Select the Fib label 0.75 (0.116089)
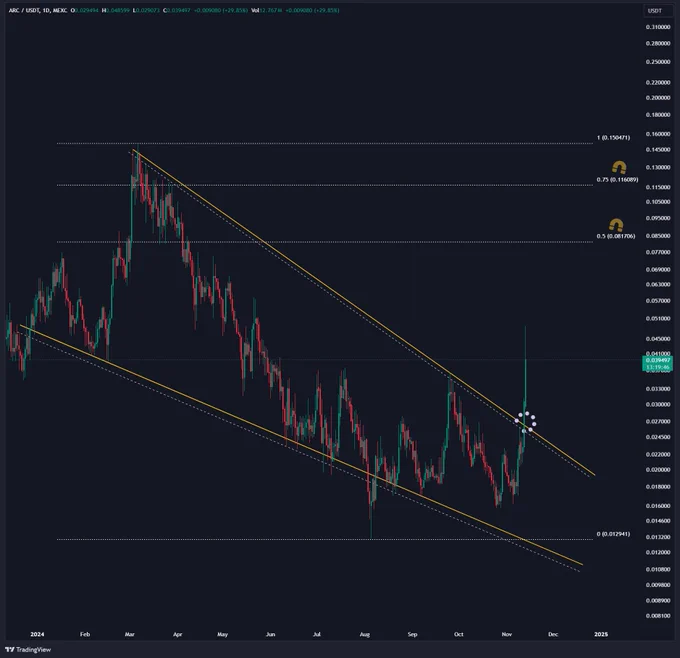680x658 pixels. coord(617,180)
